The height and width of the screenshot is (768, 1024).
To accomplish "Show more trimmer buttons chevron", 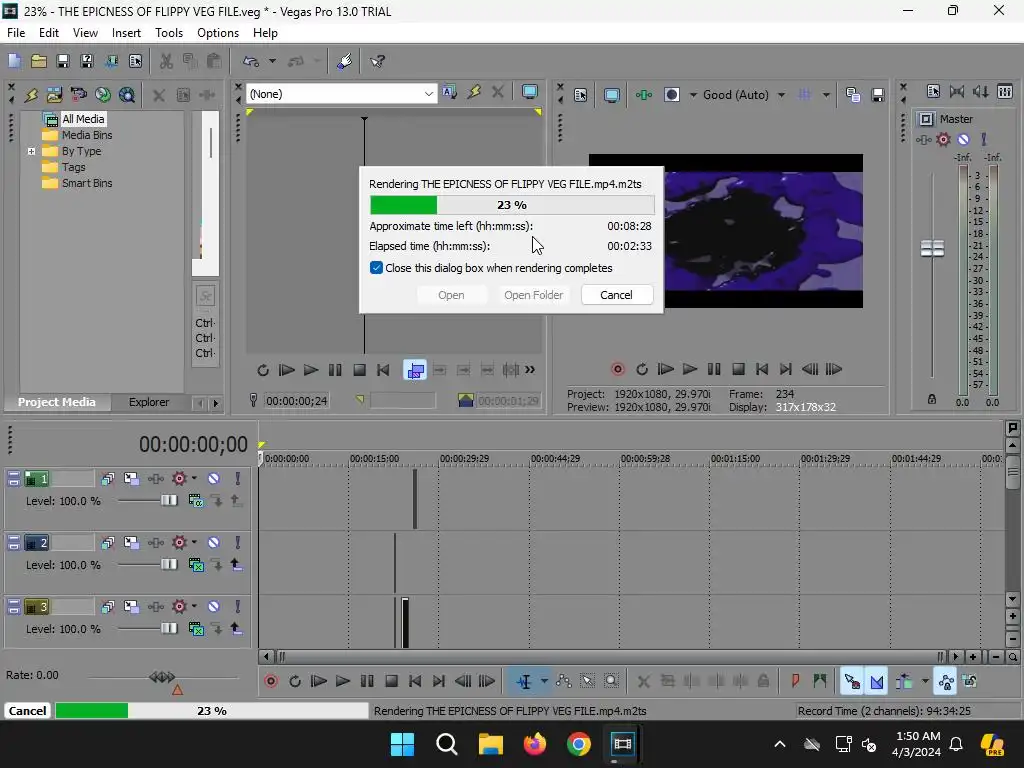I will click(530, 370).
